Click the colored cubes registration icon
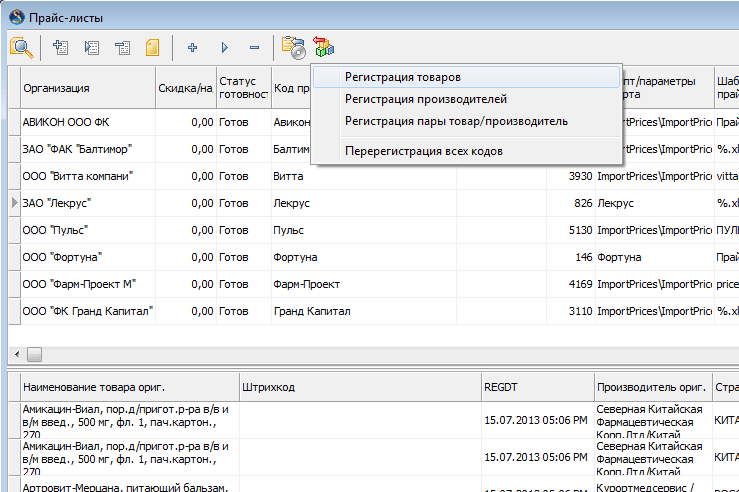 323,47
